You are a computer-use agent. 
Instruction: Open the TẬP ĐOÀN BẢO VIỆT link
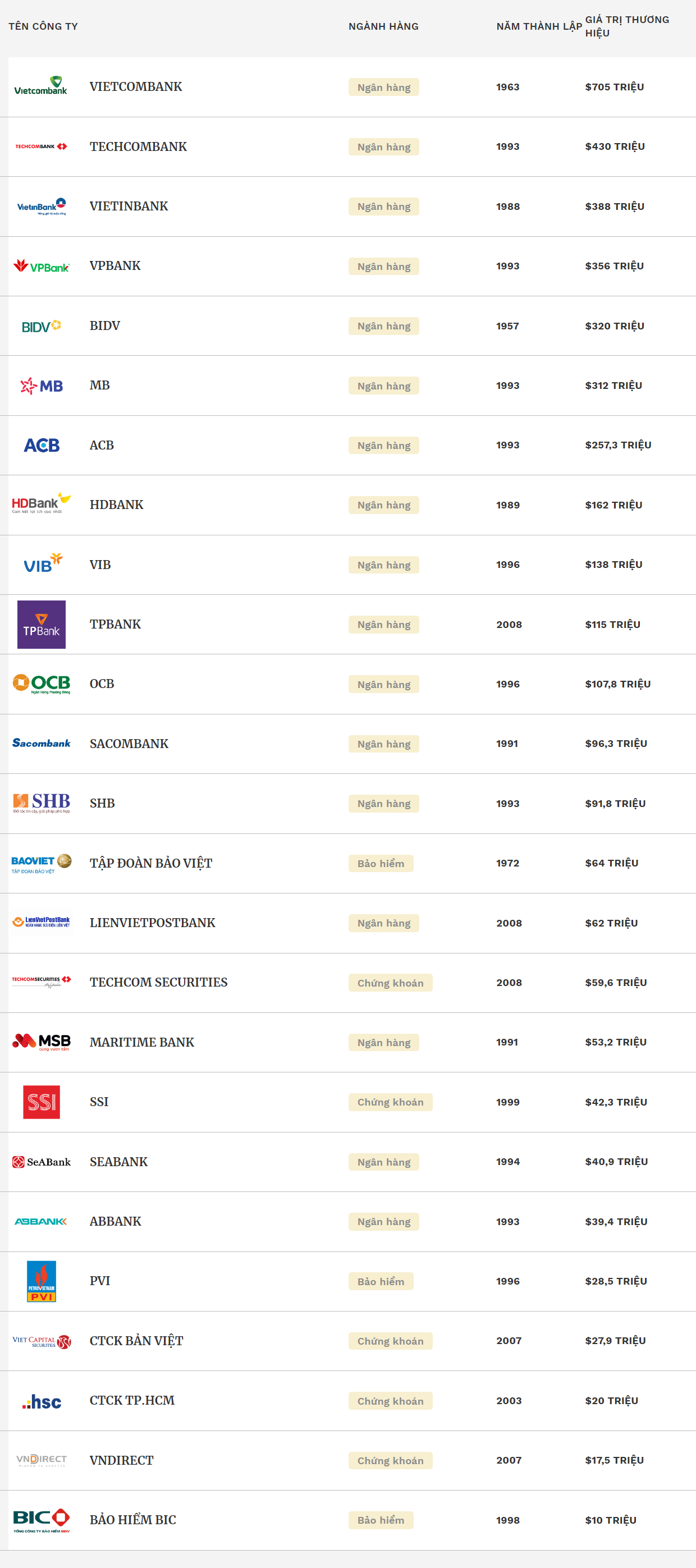tap(151, 863)
